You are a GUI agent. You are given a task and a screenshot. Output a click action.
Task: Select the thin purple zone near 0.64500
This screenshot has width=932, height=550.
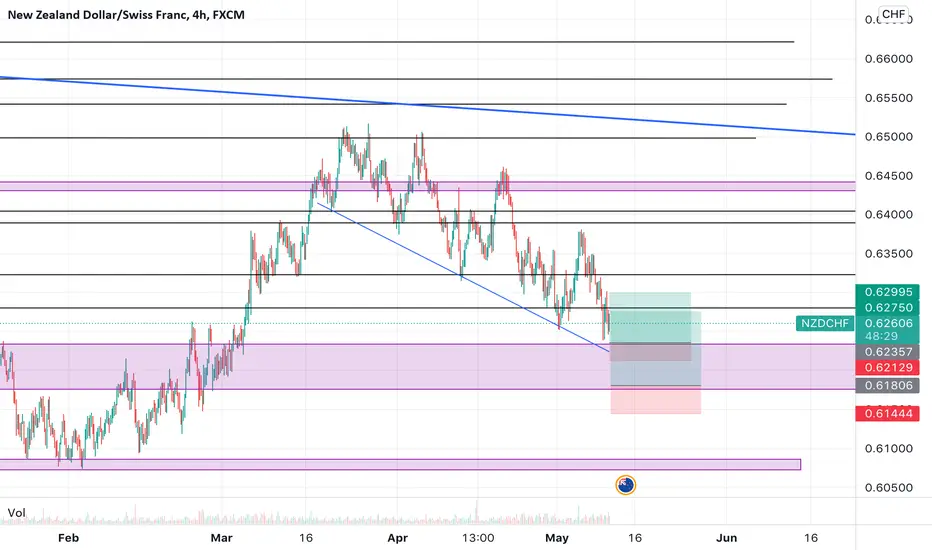[x=427, y=186]
